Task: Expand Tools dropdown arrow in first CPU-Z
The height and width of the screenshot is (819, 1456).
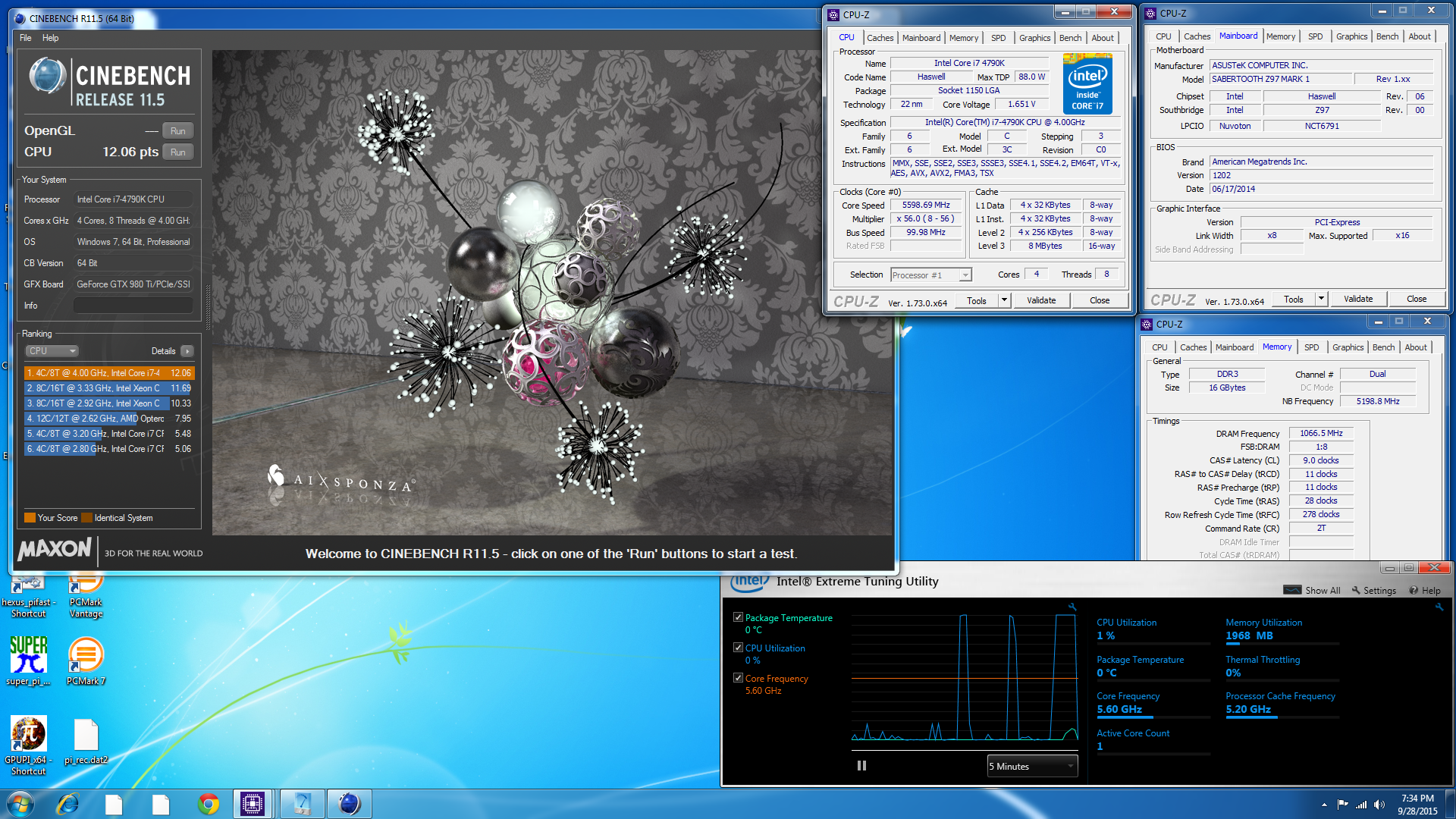Action: (1004, 300)
